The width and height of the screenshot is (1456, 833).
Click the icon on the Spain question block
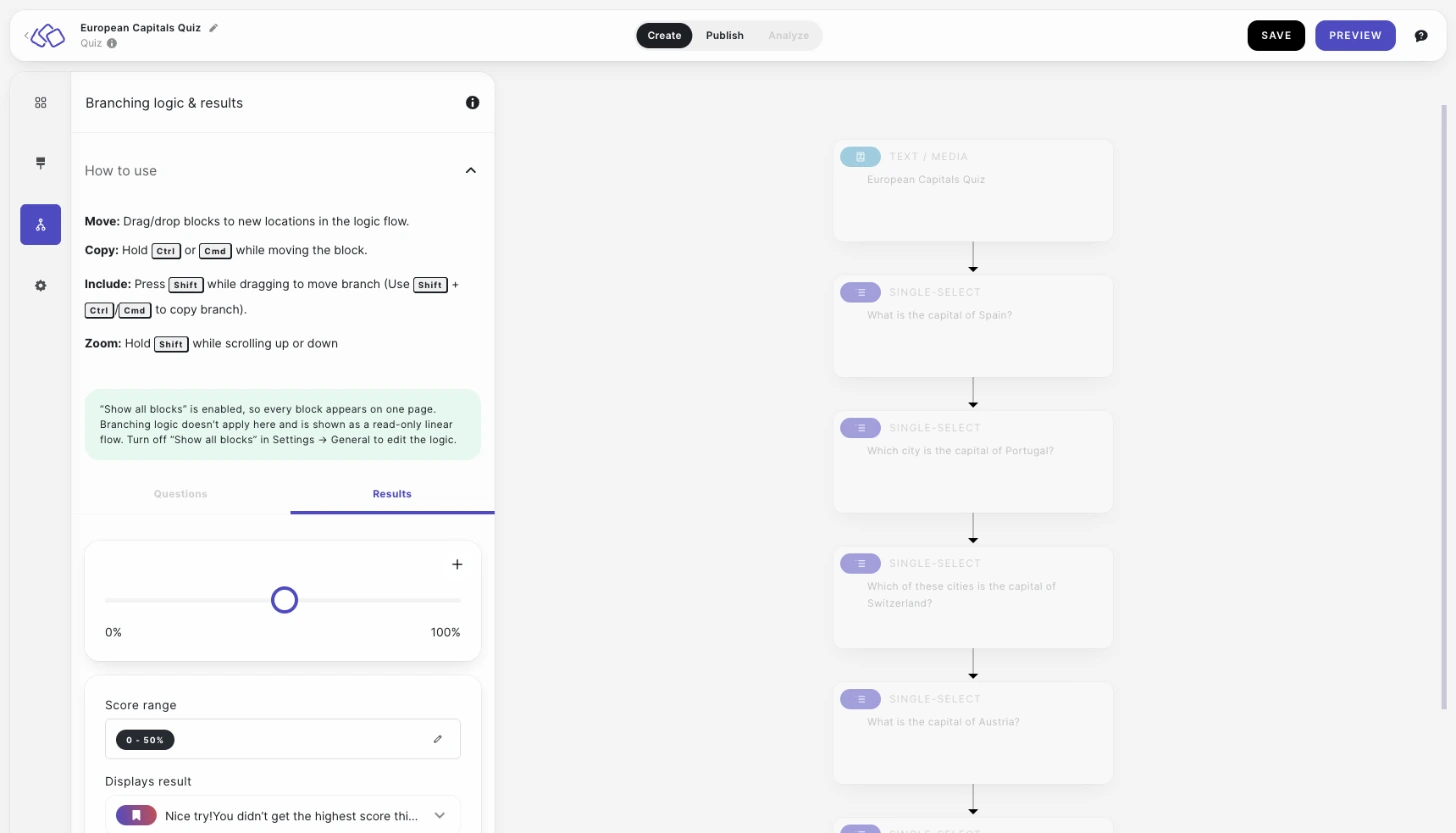(860, 292)
